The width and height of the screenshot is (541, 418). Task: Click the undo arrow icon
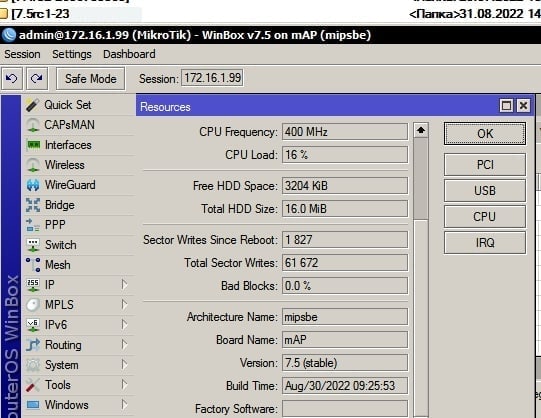[x=12, y=79]
